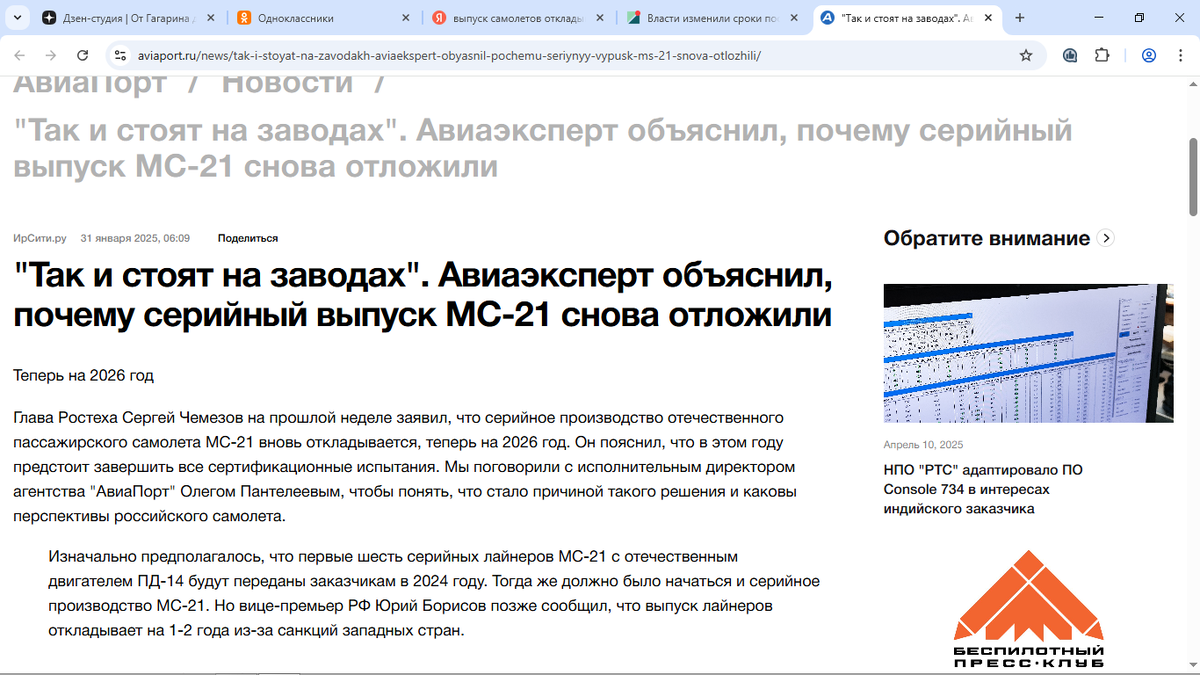Screen dimensions: 1200x675
Task: Click the date 31 января 2025, 06:09
Action: click(135, 238)
